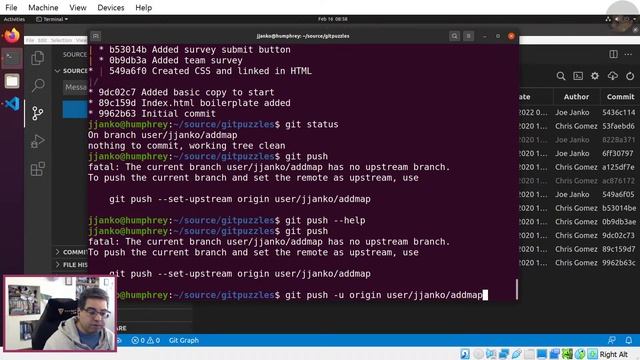Open the Terminal app menu dropdown in top bar

(x=52, y=19)
